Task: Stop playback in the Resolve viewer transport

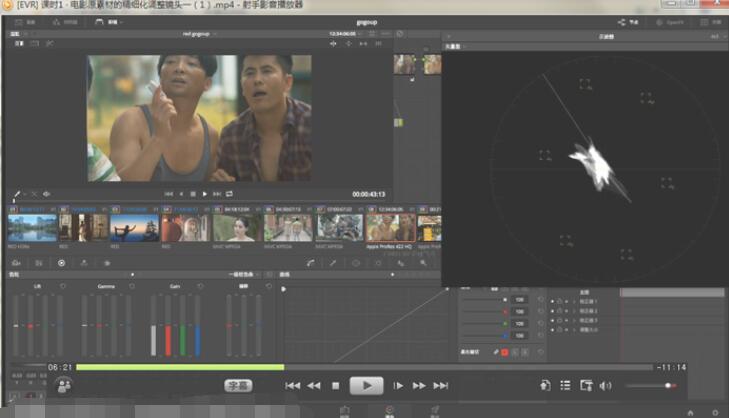Action: 193,194
